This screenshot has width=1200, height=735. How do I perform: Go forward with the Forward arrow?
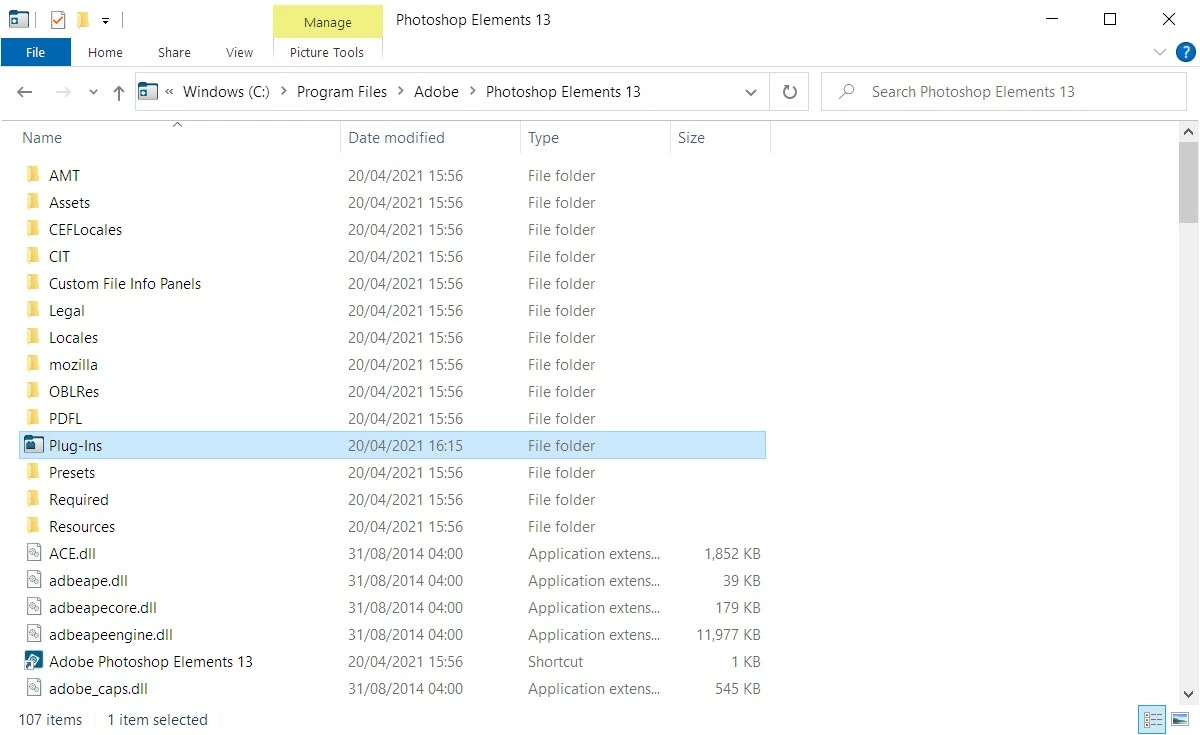63,92
